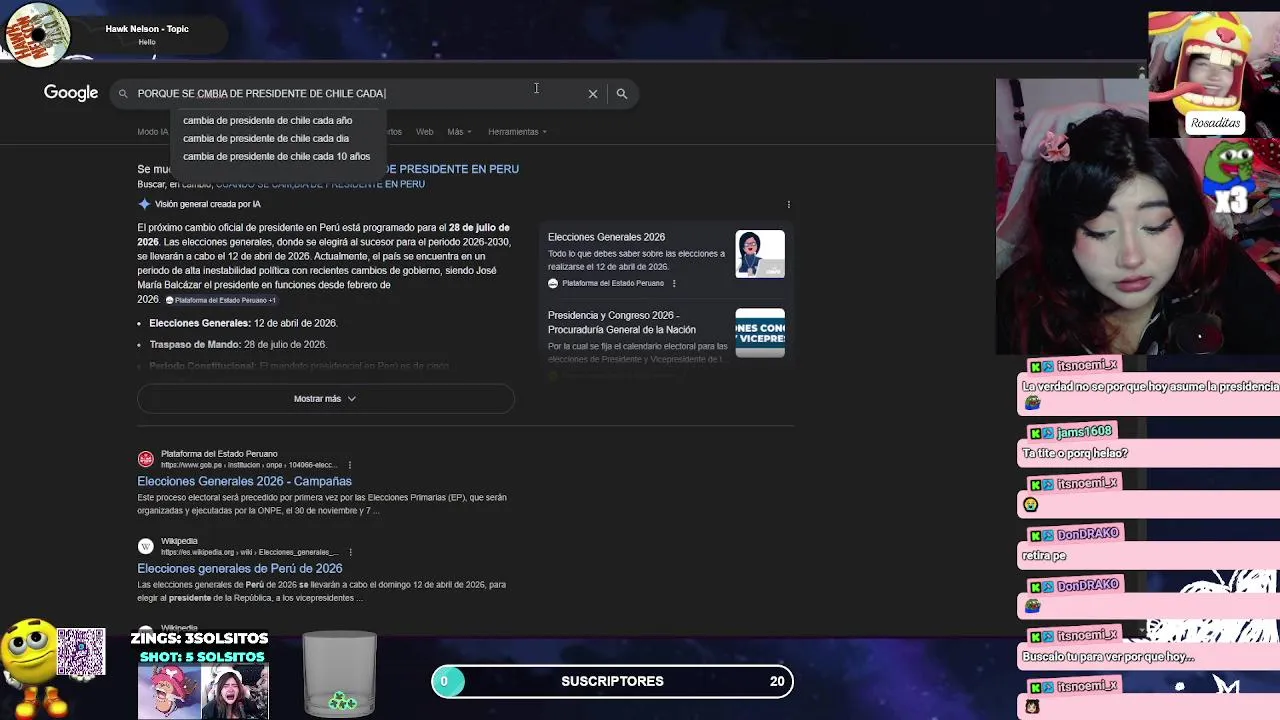1280x720 pixels.
Task: Click corrected 'DE PRESIDENTE EN PERU' link
Action: pyautogui.click(x=453, y=169)
